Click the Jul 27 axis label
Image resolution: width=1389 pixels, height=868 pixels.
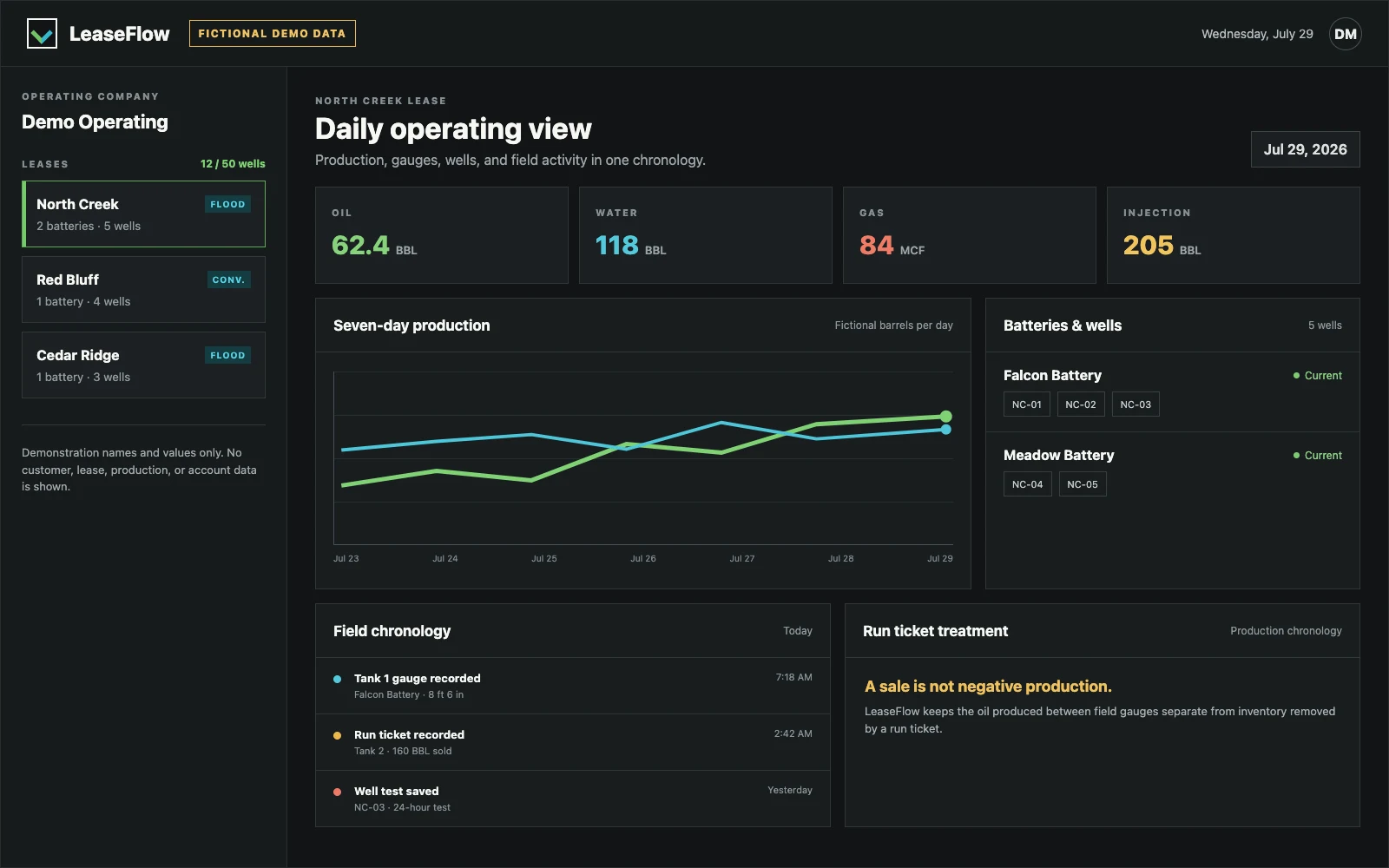tap(742, 559)
